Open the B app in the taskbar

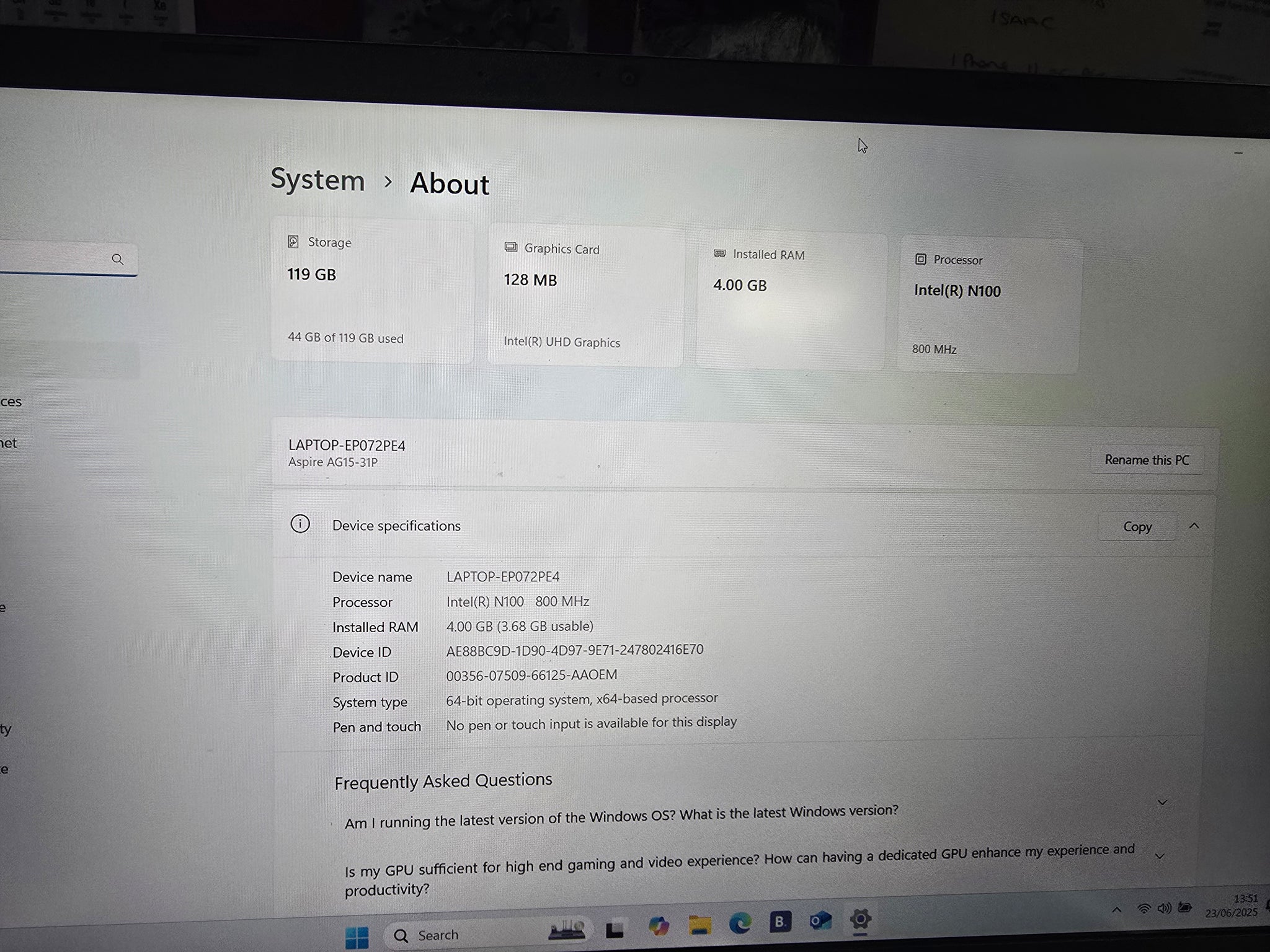pyautogui.click(x=780, y=922)
